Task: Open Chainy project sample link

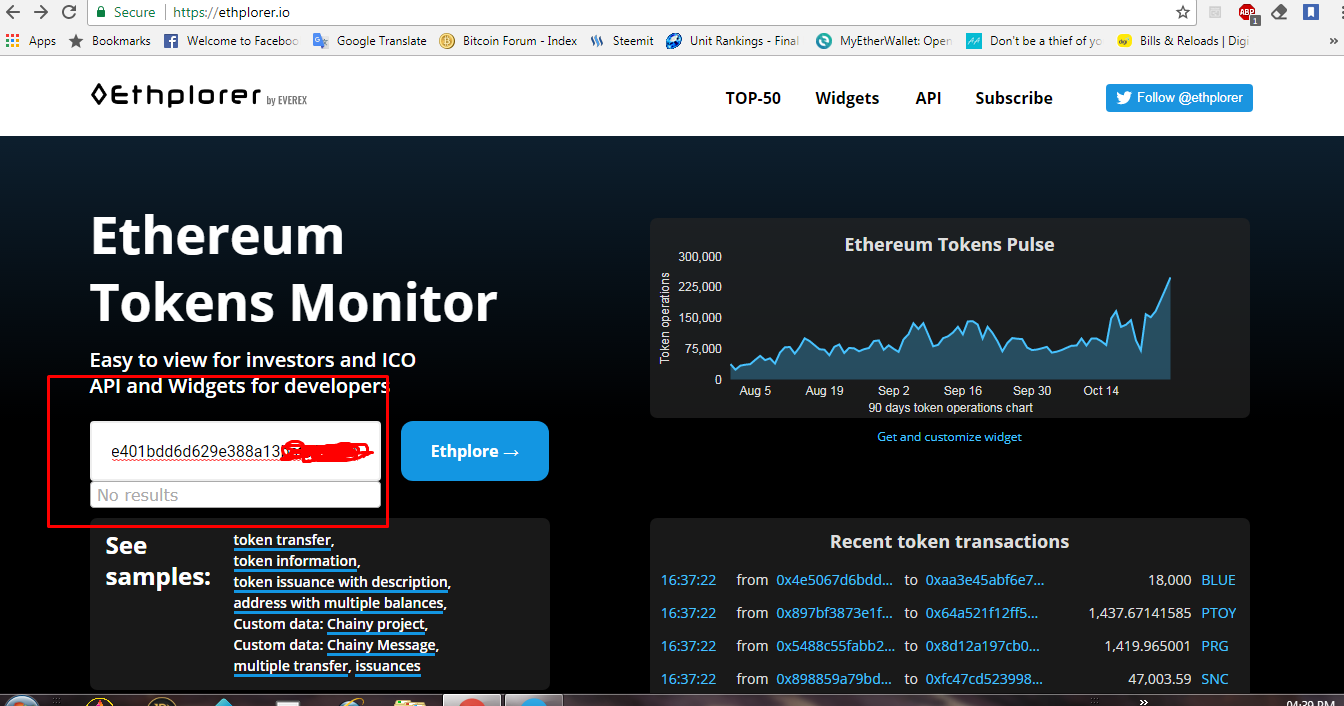Action: click(x=376, y=624)
